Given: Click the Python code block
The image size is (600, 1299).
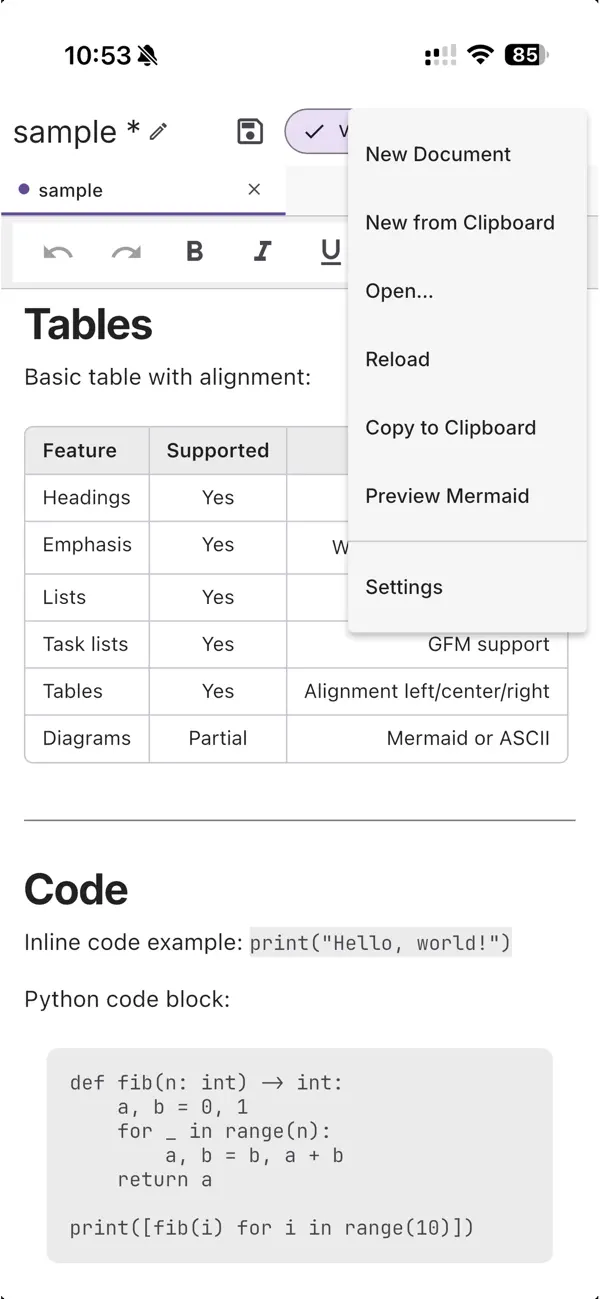Looking at the screenshot, I should [299, 1155].
